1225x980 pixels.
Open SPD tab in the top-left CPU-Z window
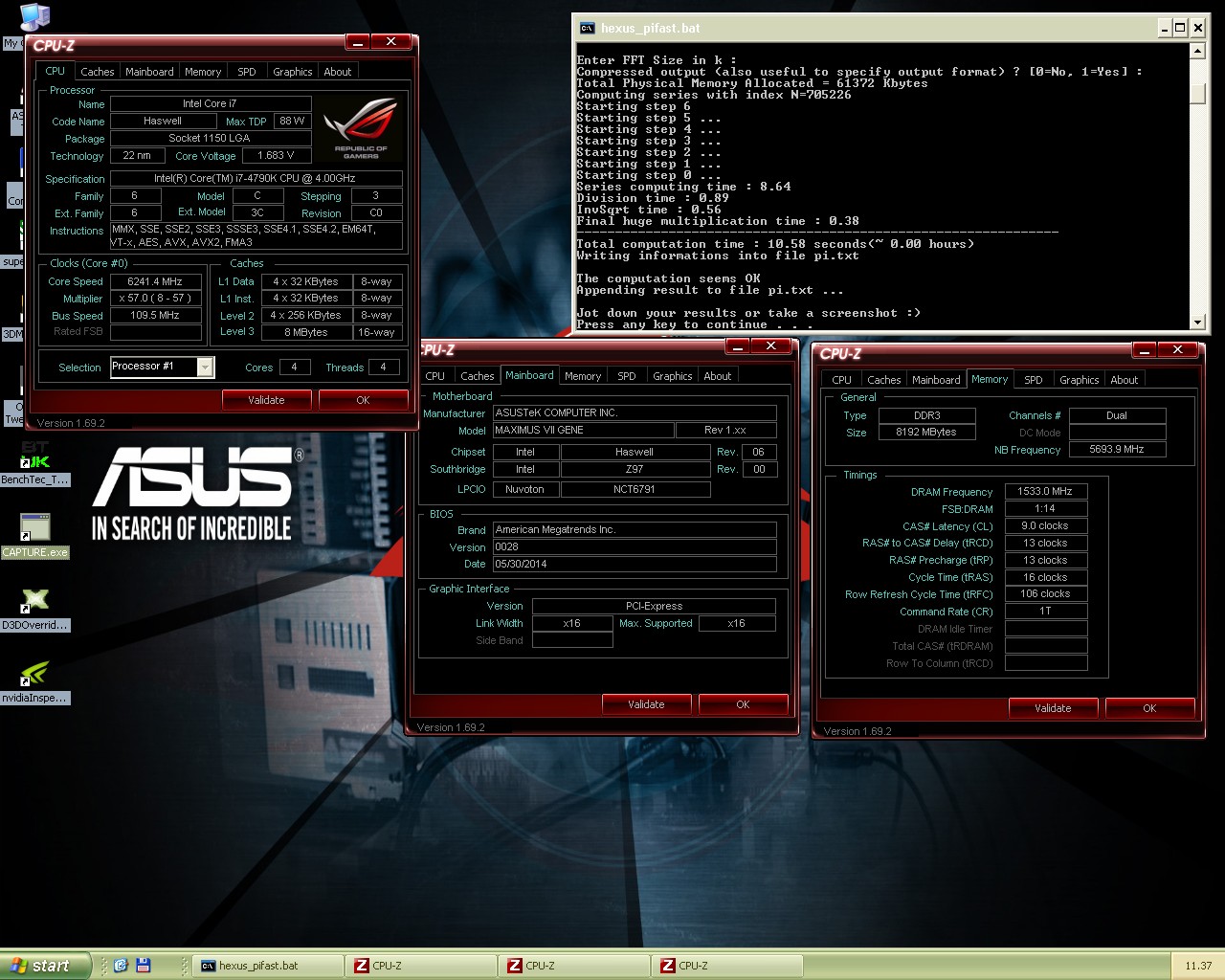[x=247, y=72]
